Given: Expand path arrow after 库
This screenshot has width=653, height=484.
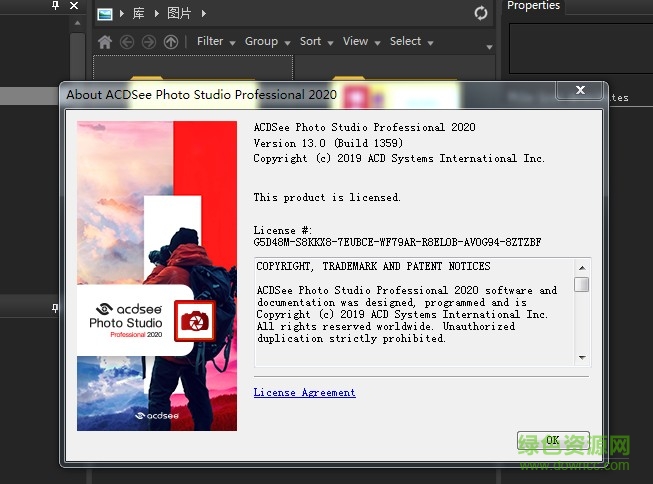Looking at the screenshot, I should (157, 14).
